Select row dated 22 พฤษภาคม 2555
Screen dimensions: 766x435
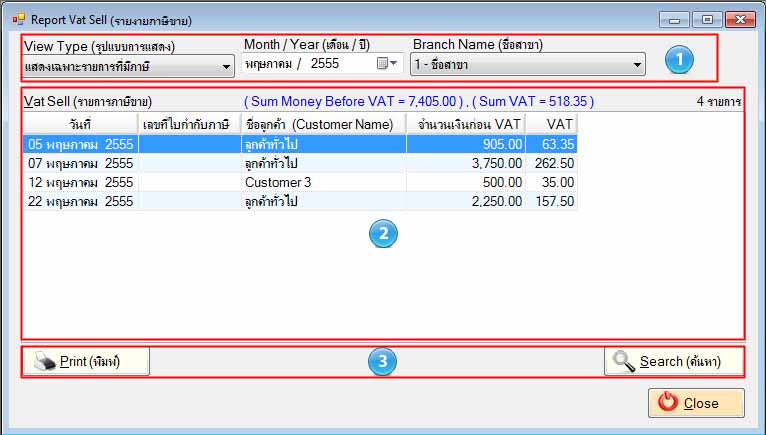coord(300,201)
